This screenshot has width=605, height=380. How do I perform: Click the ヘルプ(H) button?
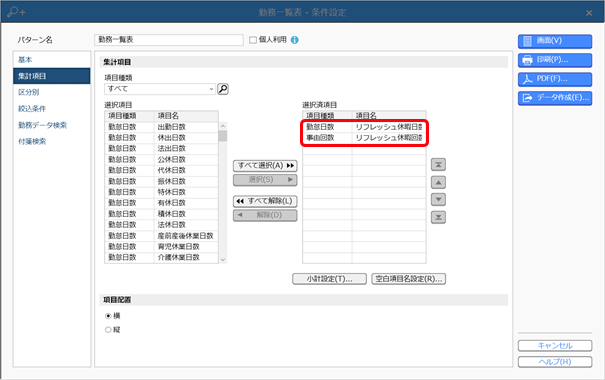click(x=554, y=362)
